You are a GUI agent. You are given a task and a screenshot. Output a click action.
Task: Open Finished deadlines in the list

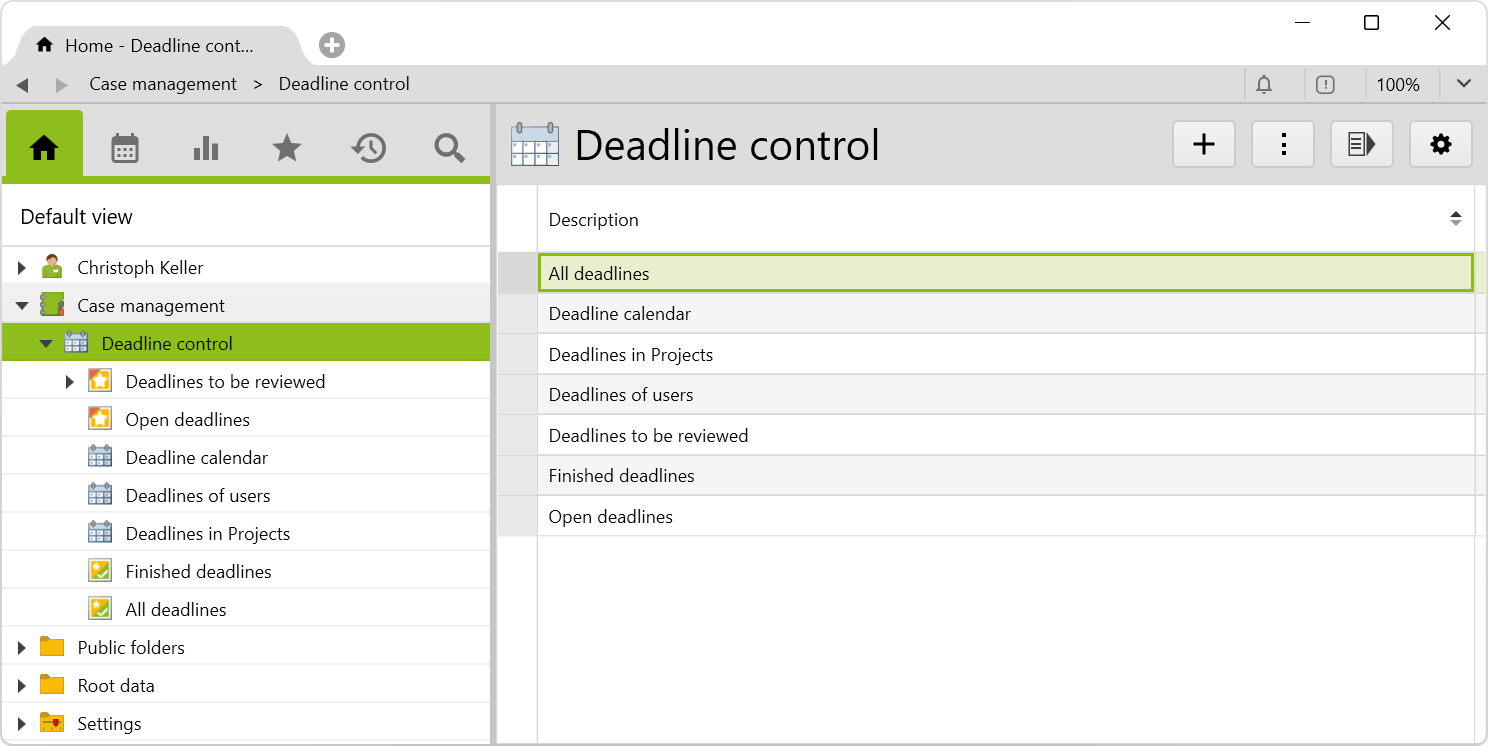[621, 476]
